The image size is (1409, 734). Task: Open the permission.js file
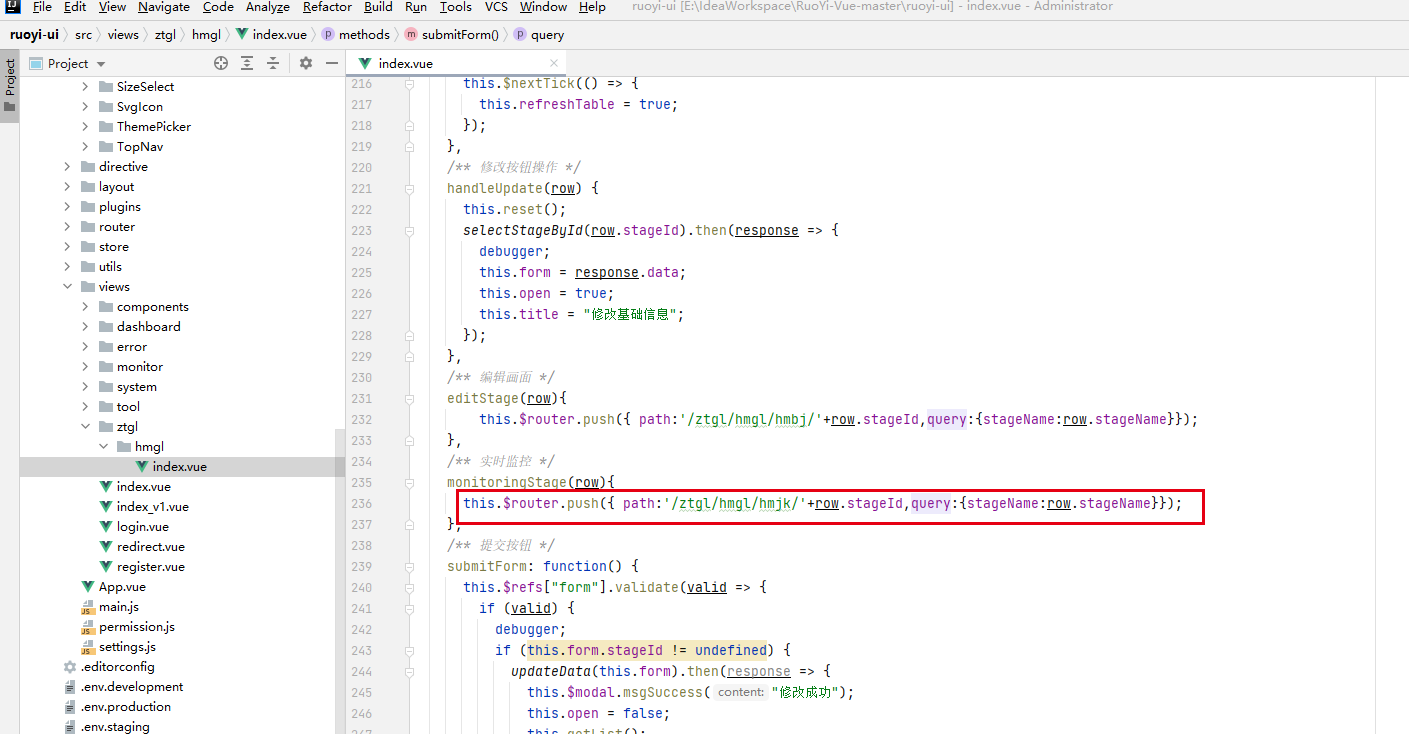(x=136, y=627)
